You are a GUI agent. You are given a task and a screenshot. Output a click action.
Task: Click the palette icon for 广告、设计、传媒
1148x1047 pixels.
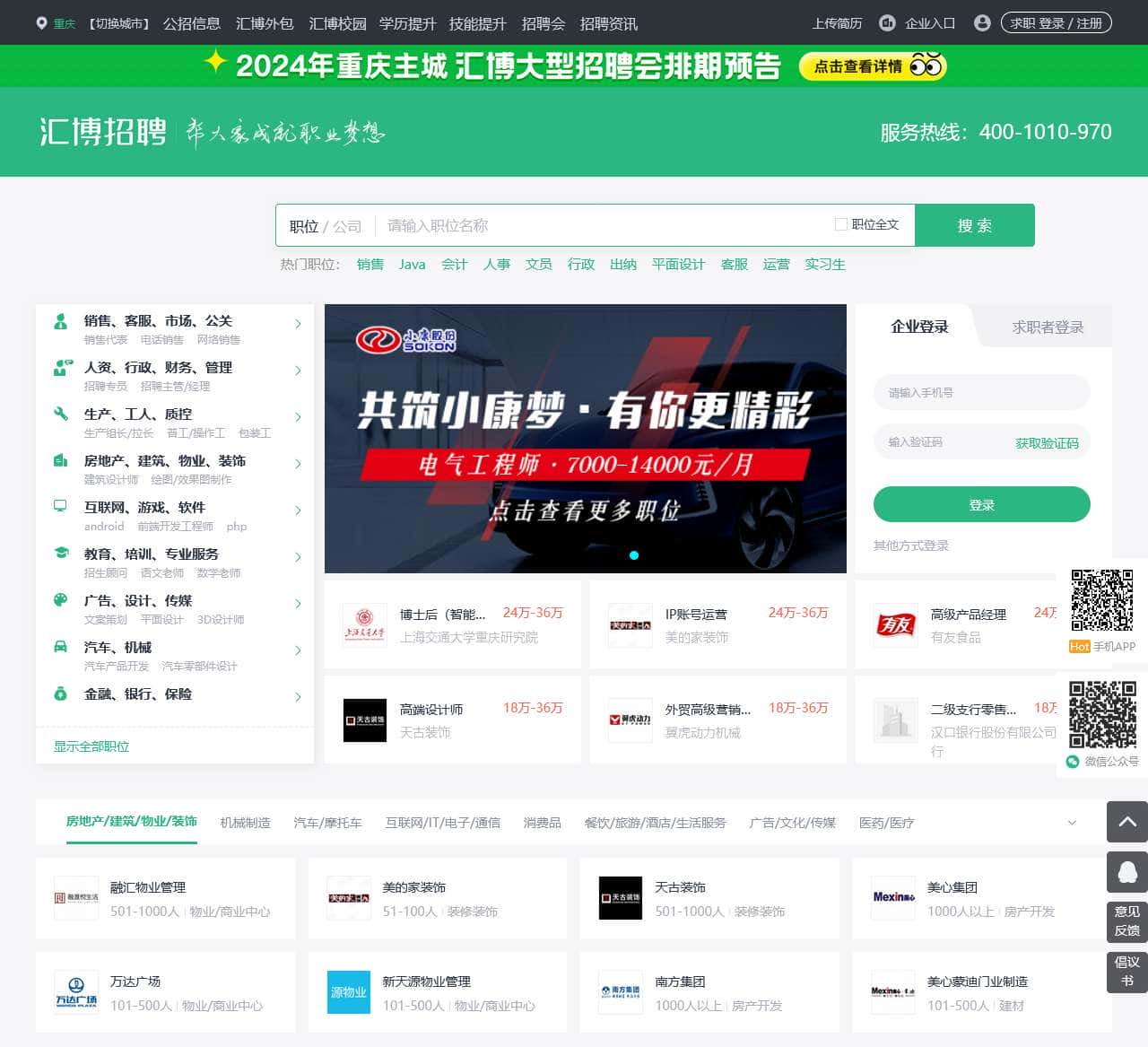point(60,600)
